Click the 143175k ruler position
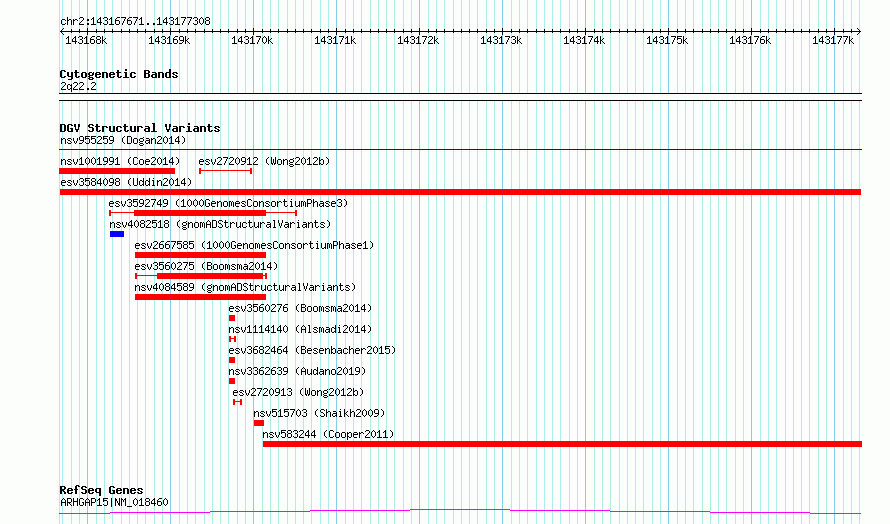 point(667,40)
